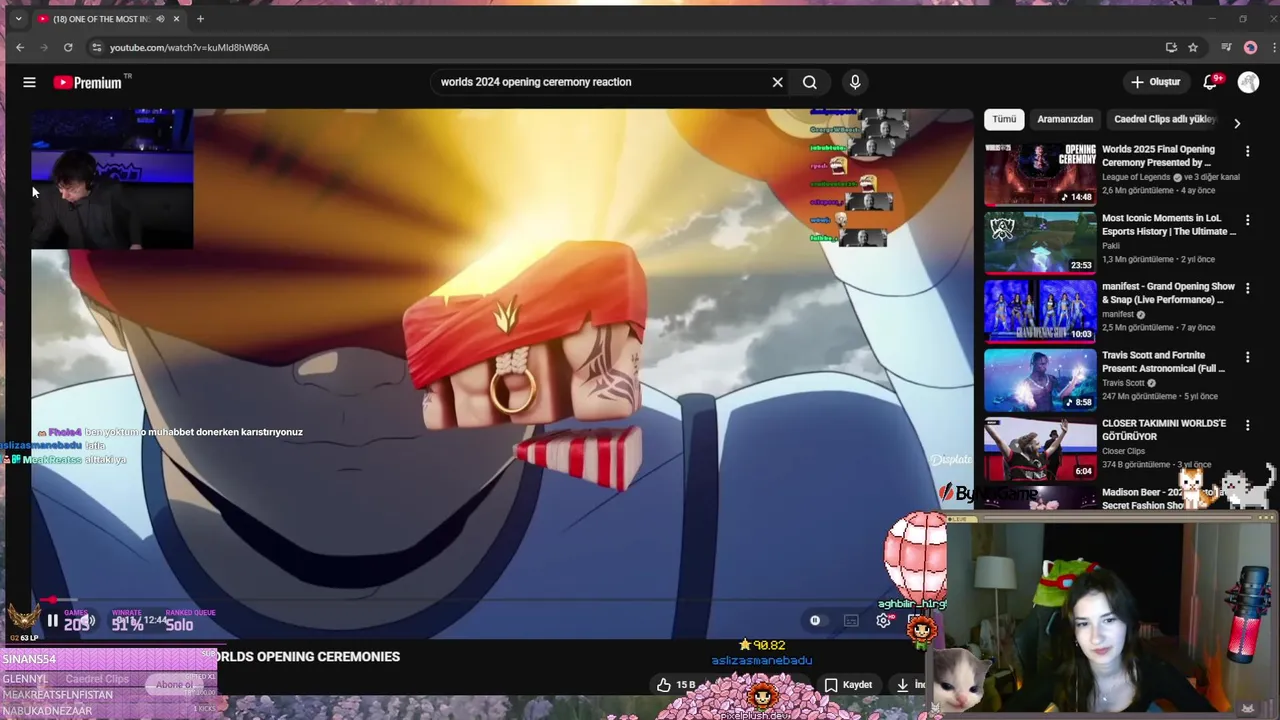Go back with the browser back arrow
Image resolution: width=1280 pixels, height=720 pixels.
[20, 47]
